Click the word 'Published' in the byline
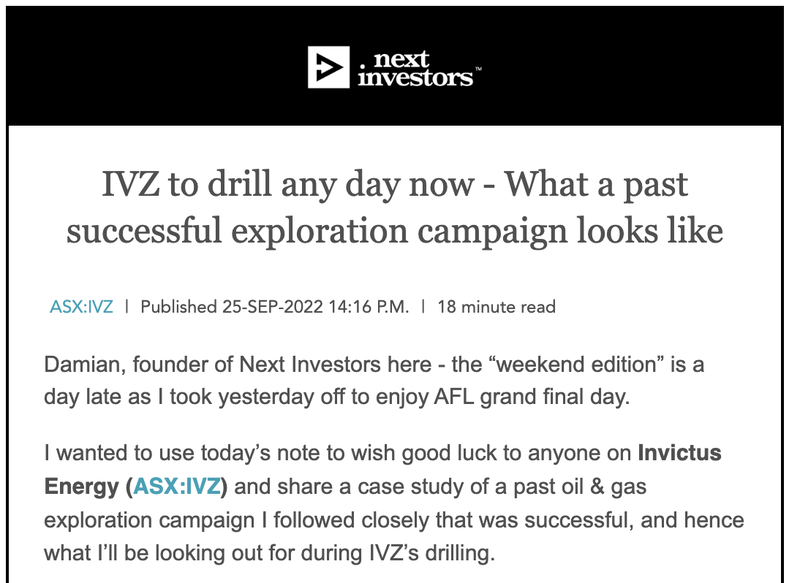The image size is (800, 583). click(179, 307)
